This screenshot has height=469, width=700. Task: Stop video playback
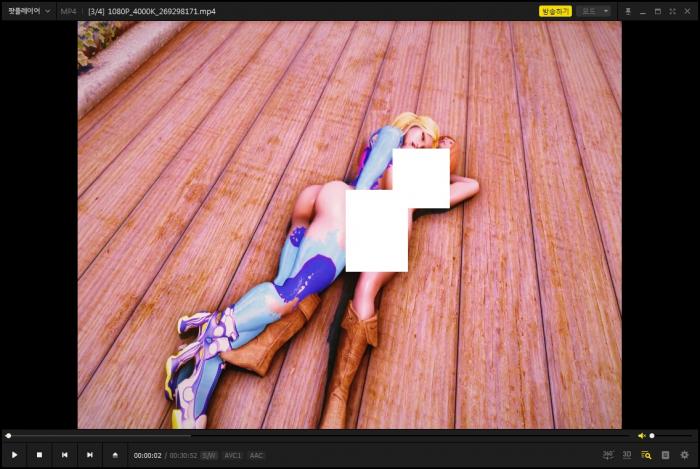[39, 455]
